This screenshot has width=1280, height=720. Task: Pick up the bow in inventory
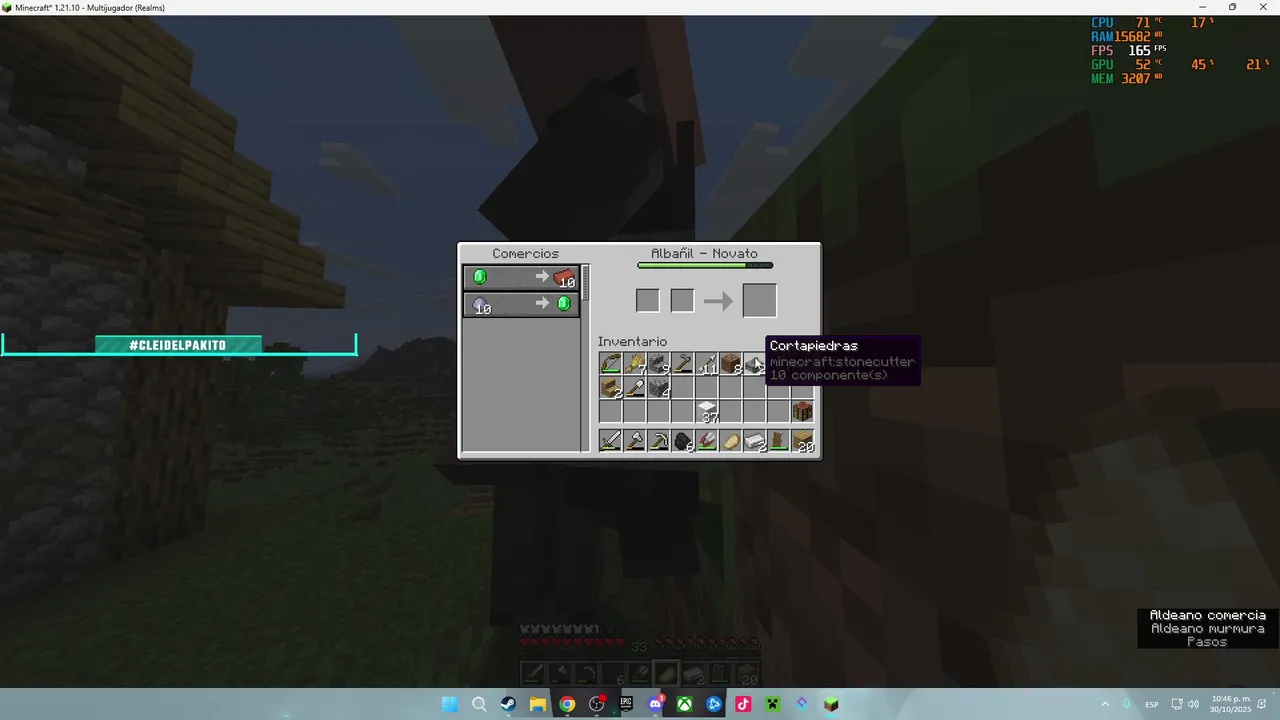(x=610, y=364)
